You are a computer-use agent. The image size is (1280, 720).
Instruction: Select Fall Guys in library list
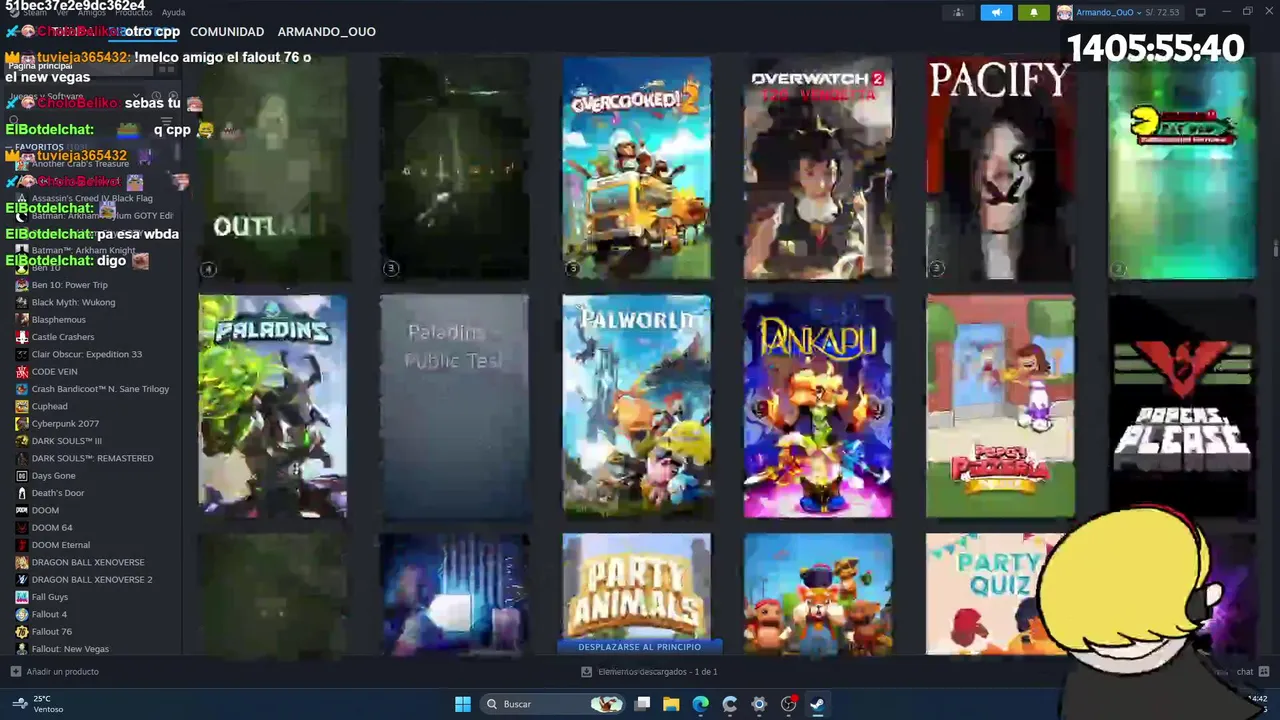[50, 597]
